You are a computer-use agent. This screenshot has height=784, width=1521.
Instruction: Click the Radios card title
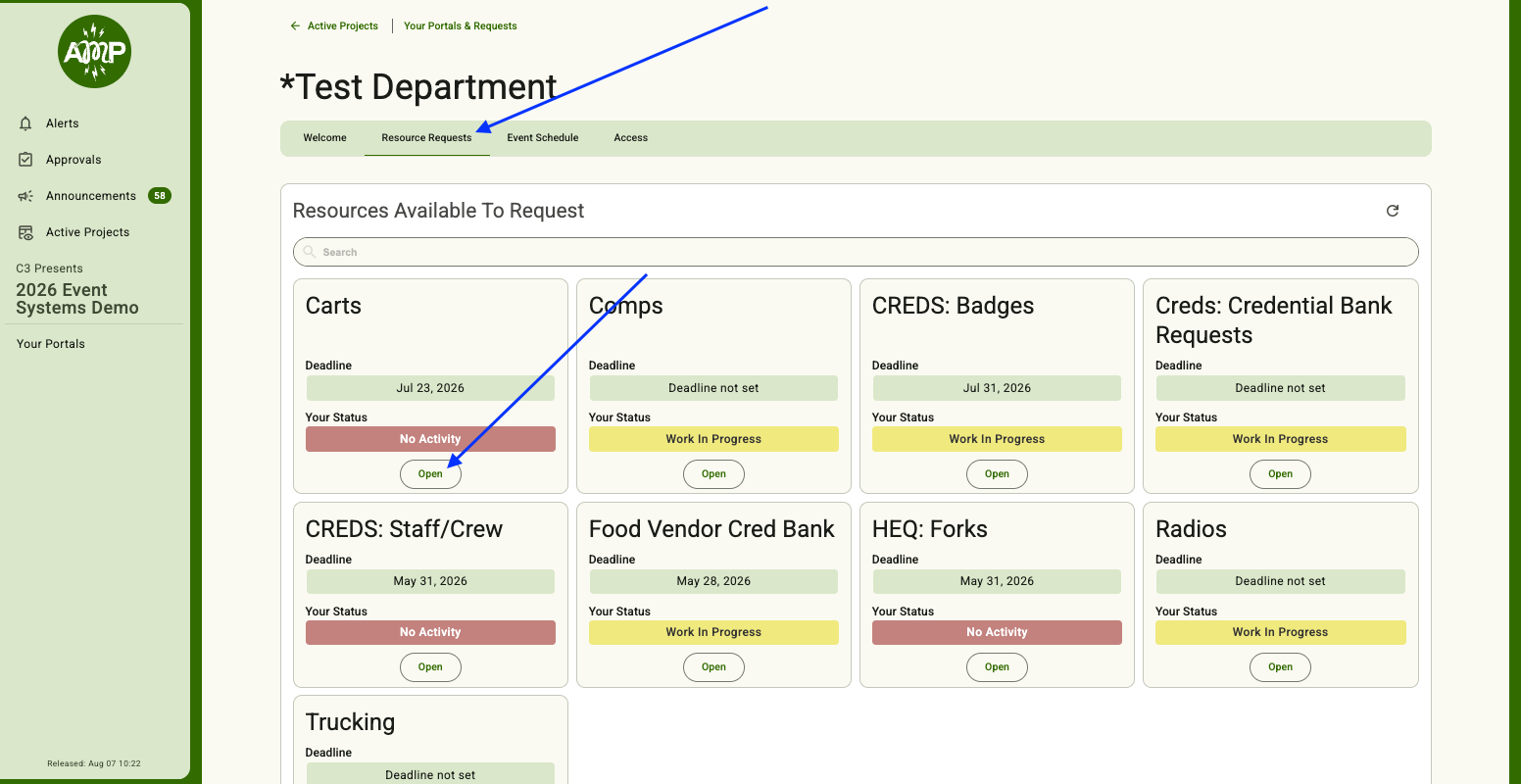point(1191,529)
